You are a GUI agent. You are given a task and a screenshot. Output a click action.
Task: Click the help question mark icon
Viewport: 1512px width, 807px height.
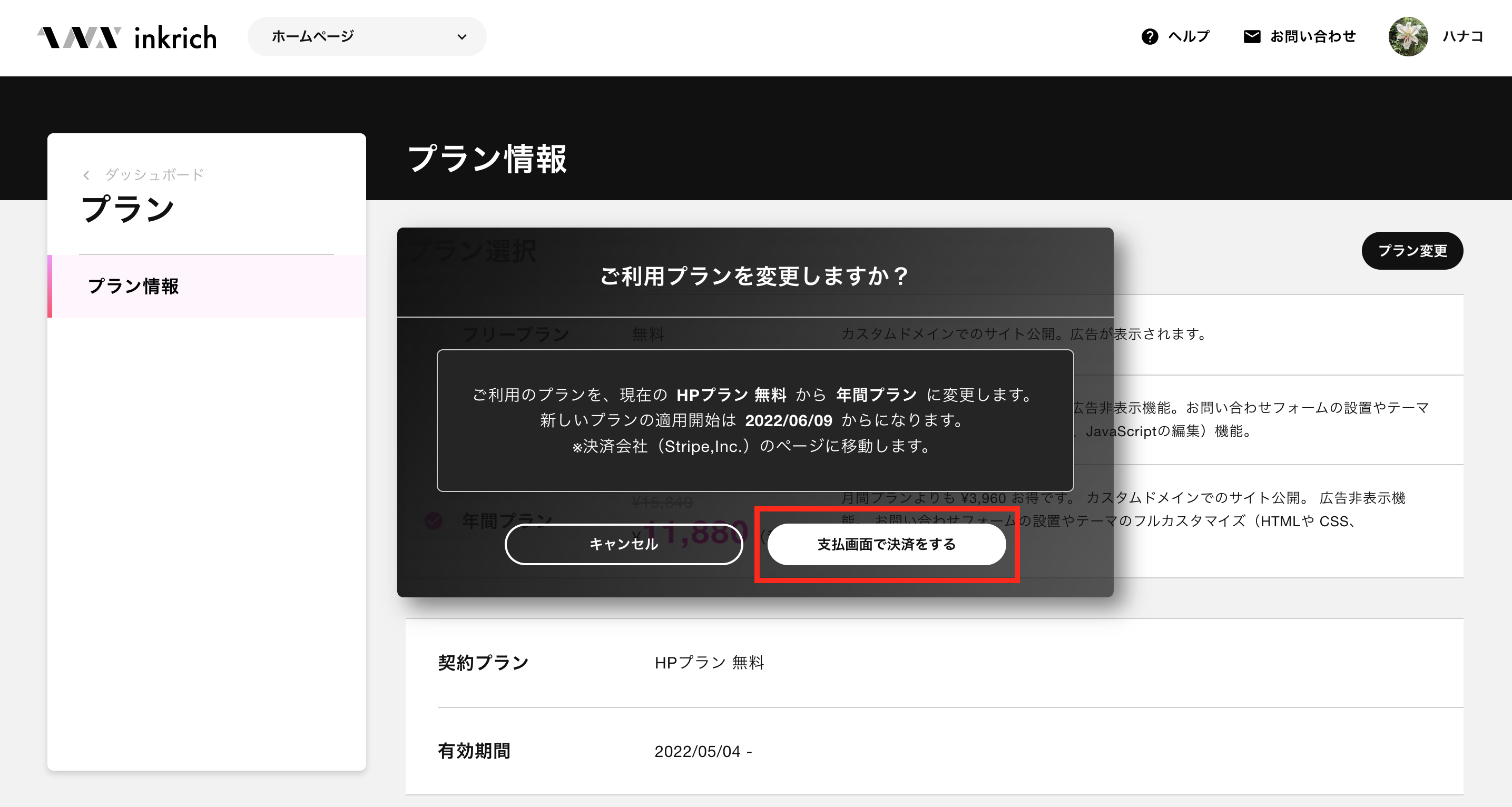point(1149,36)
